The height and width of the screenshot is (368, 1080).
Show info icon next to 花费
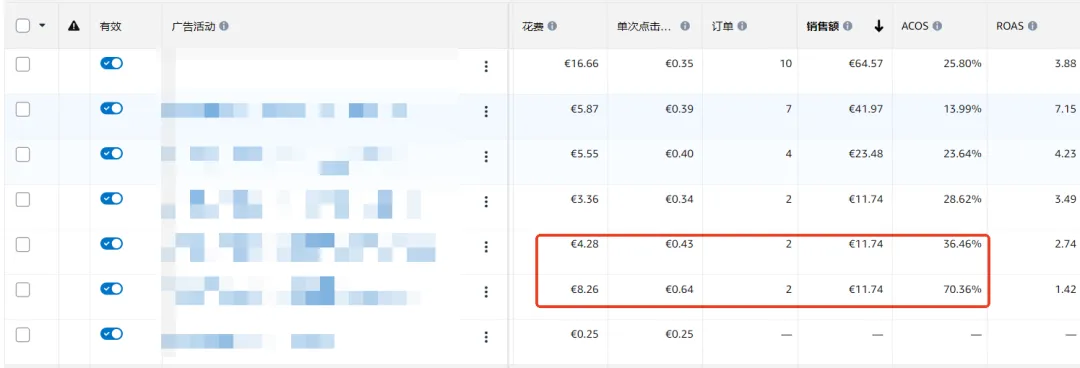[552, 26]
